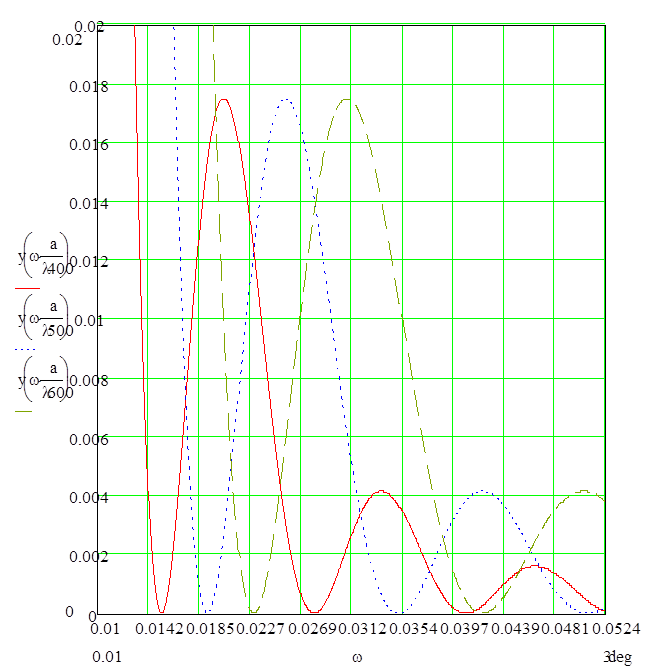The width and height of the screenshot is (647, 667).
Task: Edit the y(ω, a/λ400) legend expression
Action: 46,255
